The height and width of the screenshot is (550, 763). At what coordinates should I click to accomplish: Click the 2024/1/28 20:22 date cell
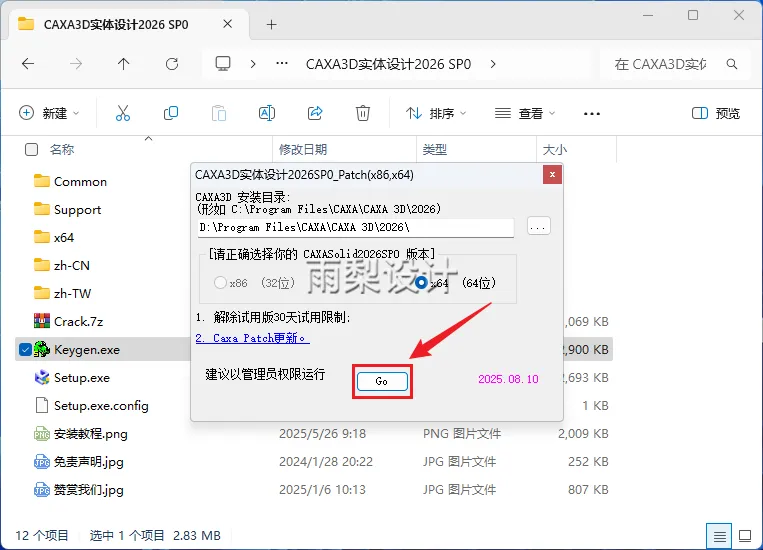(x=326, y=461)
